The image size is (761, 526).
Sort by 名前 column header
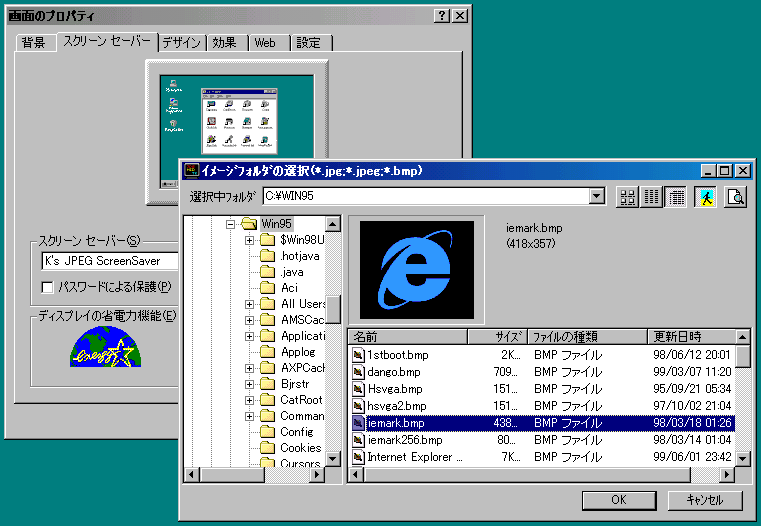(x=408, y=336)
